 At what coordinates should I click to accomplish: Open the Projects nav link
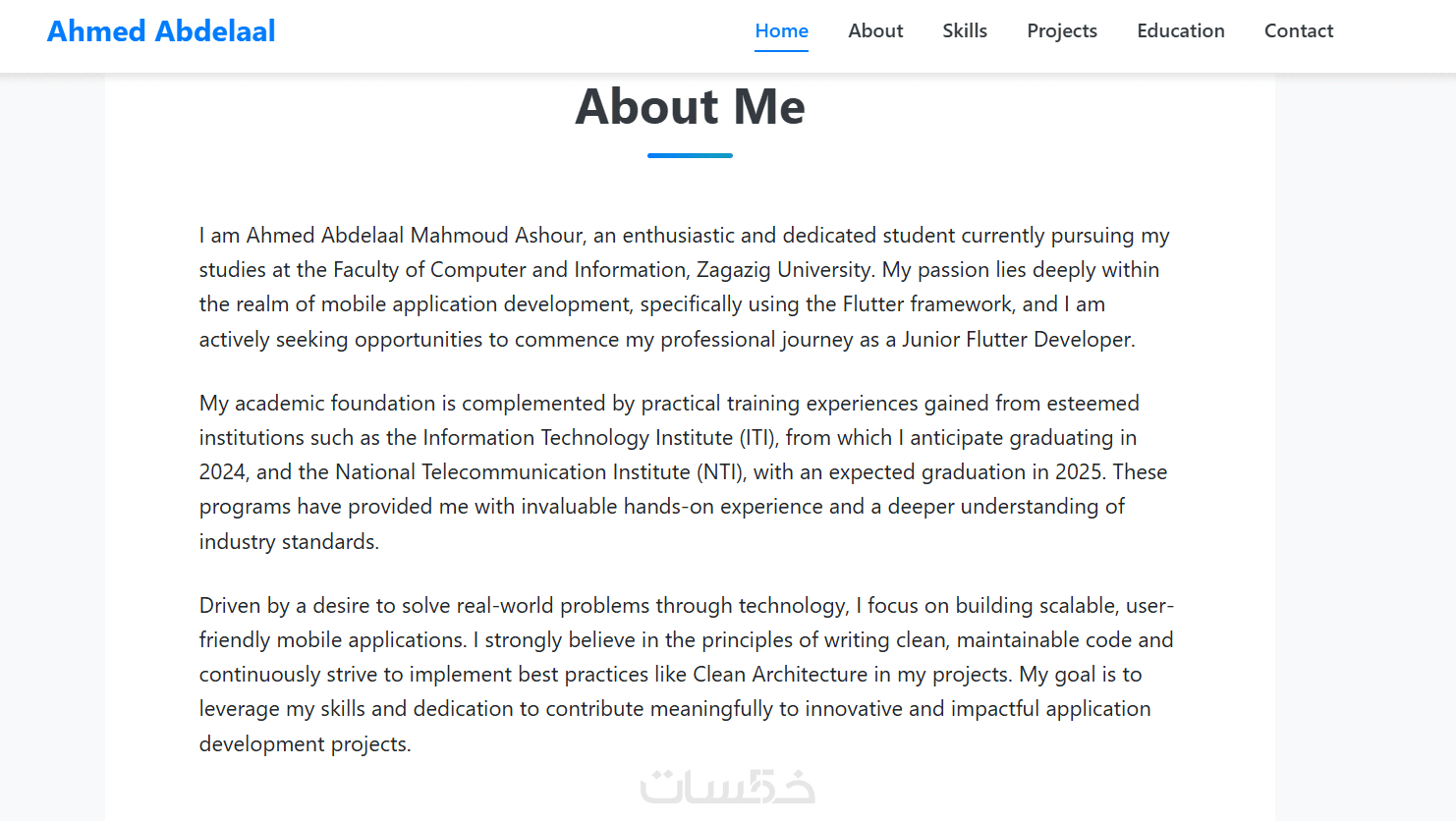click(1062, 30)
